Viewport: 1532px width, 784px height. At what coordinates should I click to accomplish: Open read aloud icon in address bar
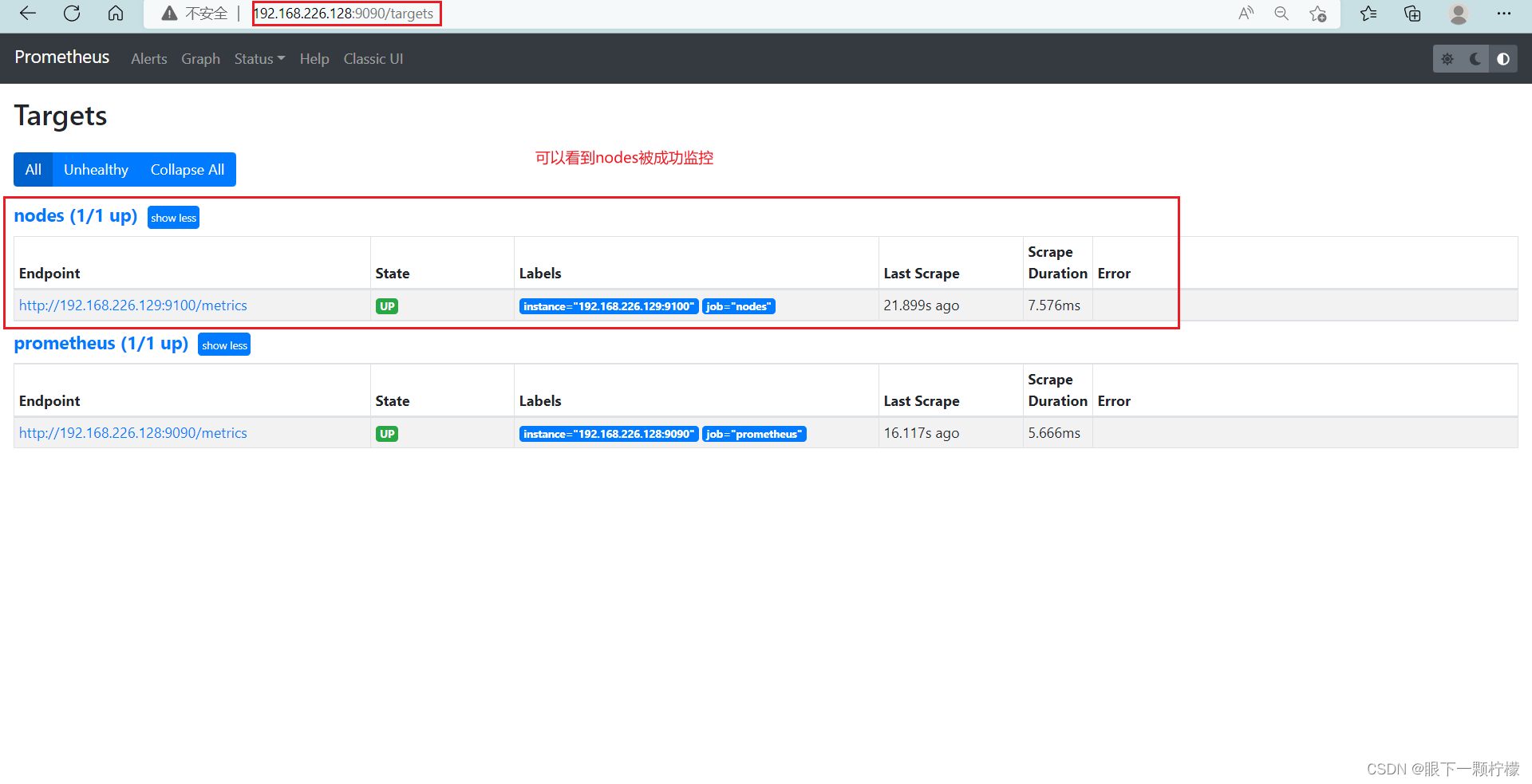tap(1246, 14)
